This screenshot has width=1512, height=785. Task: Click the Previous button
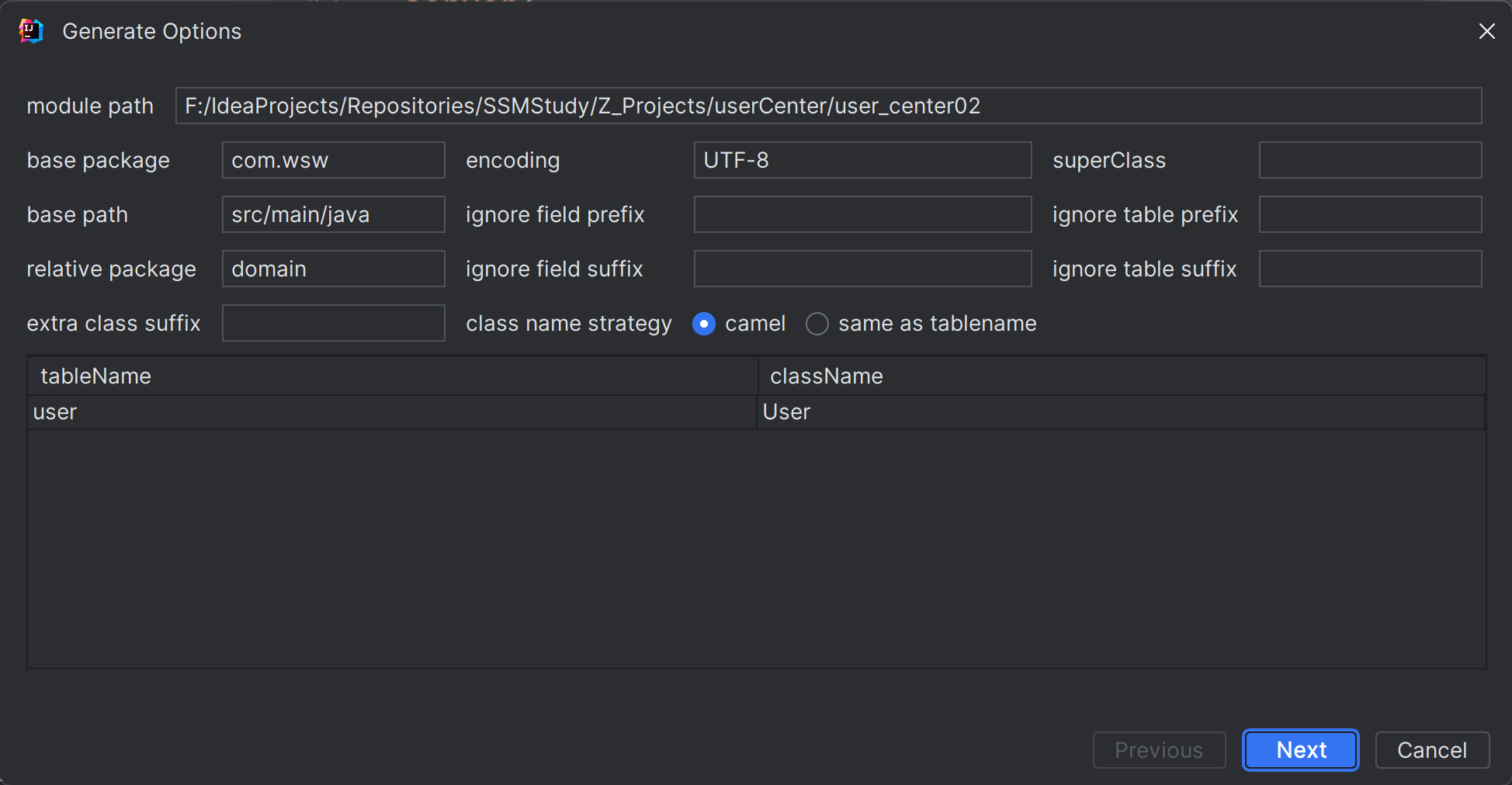1159,750
